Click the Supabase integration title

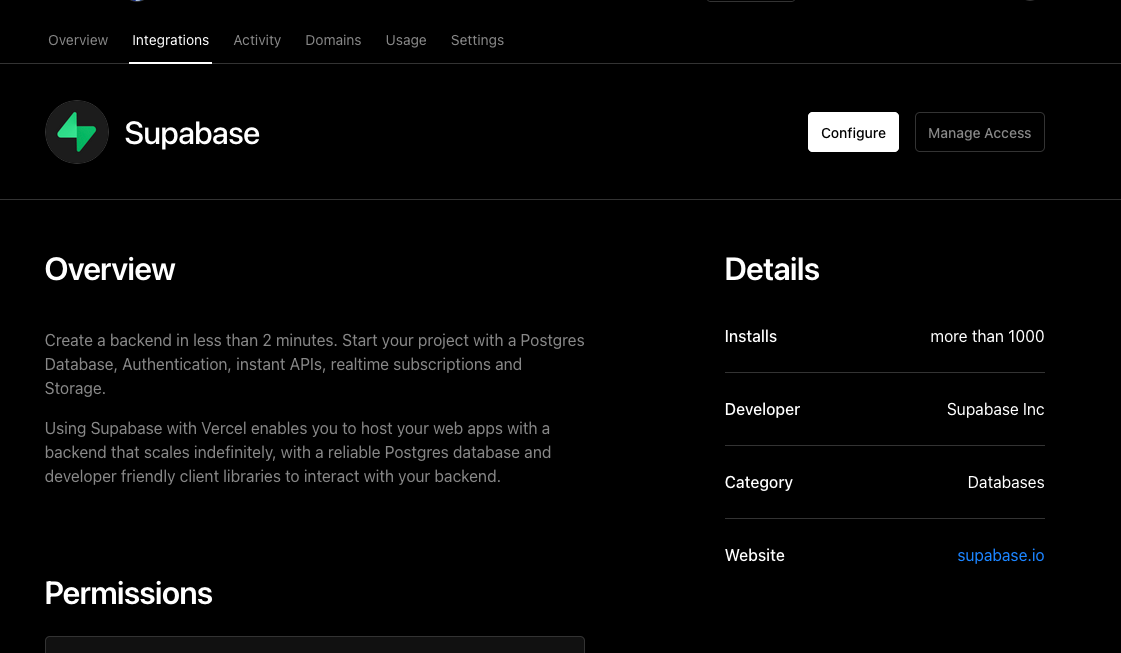pos(192,133)
